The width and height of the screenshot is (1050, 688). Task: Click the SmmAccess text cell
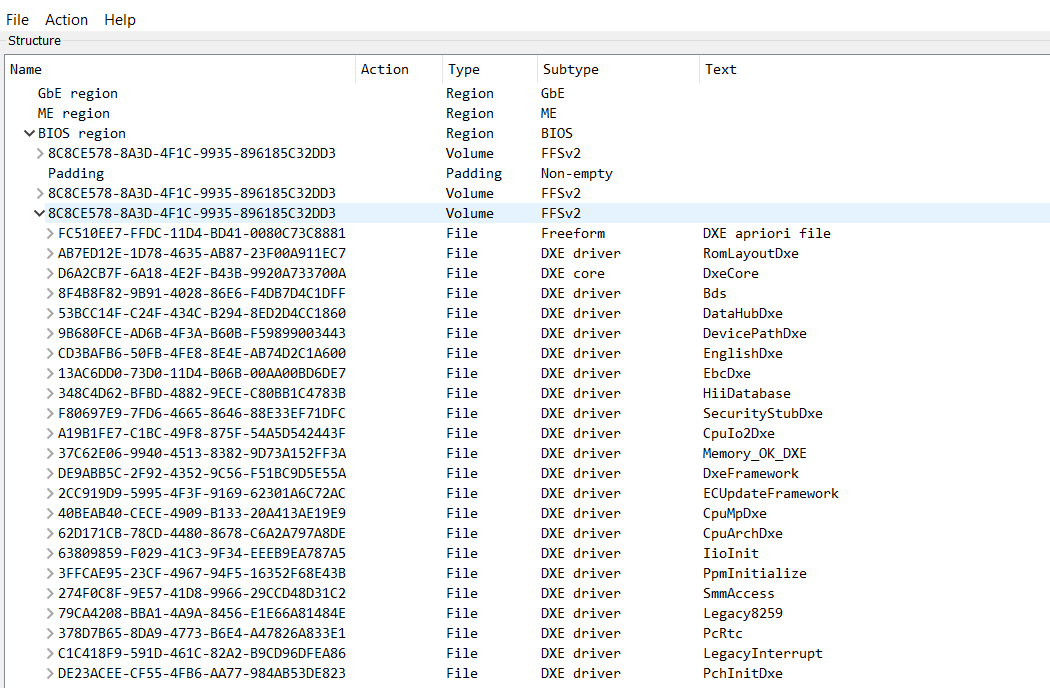point(739,594)
